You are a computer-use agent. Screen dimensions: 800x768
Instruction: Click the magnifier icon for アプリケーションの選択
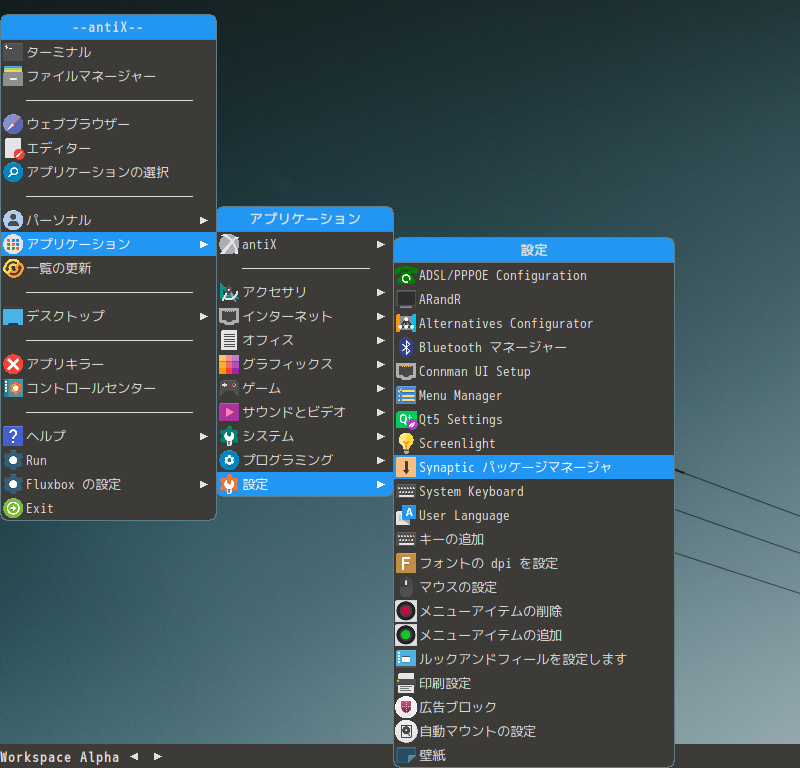[13, 172]
